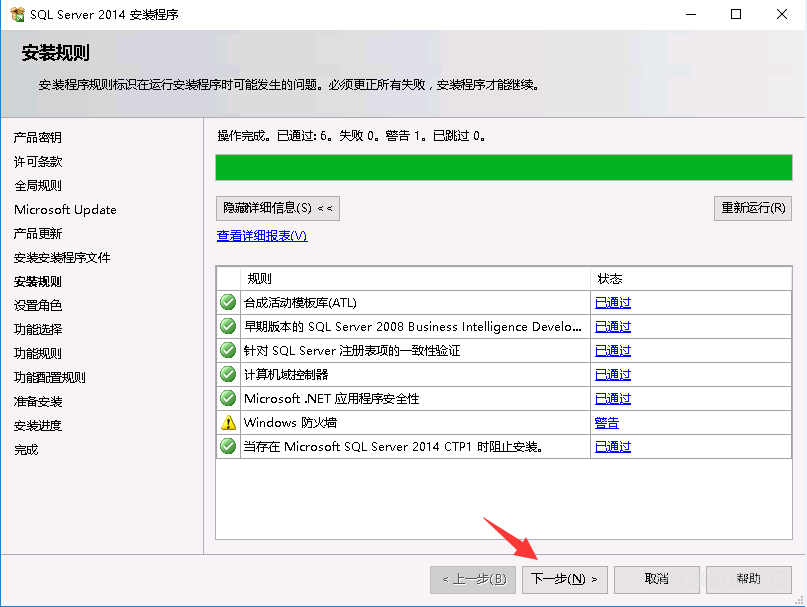Click the SQL Server installer icon in title bar

point(15,14)
